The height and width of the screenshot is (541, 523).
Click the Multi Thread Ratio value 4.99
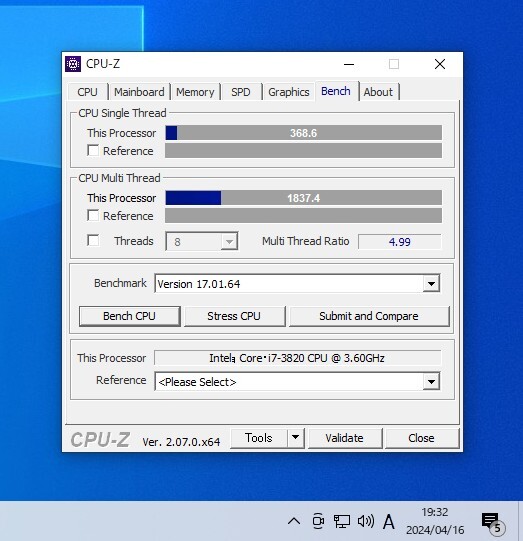tap(400, 242)
